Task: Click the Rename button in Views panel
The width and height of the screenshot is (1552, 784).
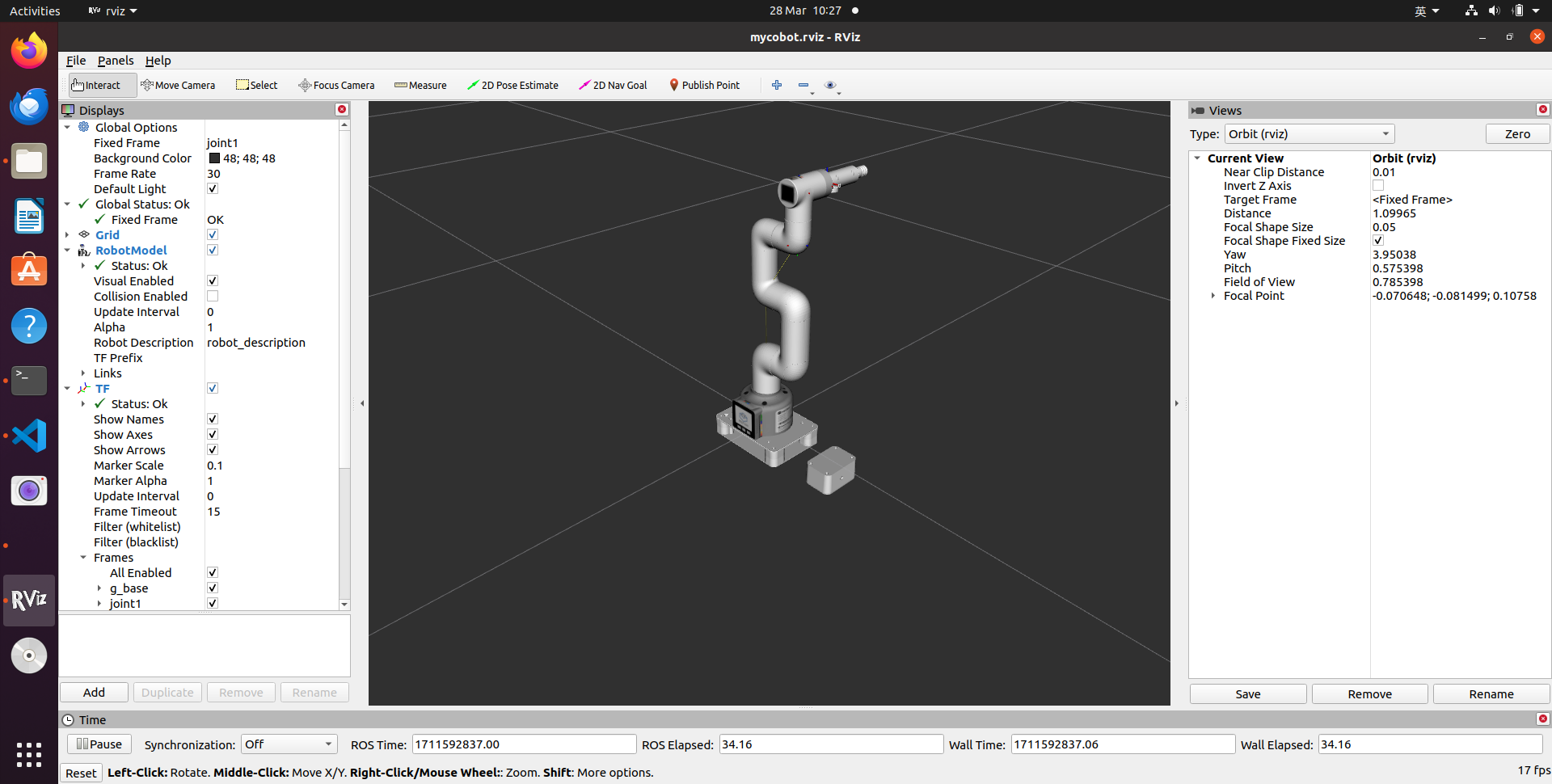Action: [x=1491, y=693]
